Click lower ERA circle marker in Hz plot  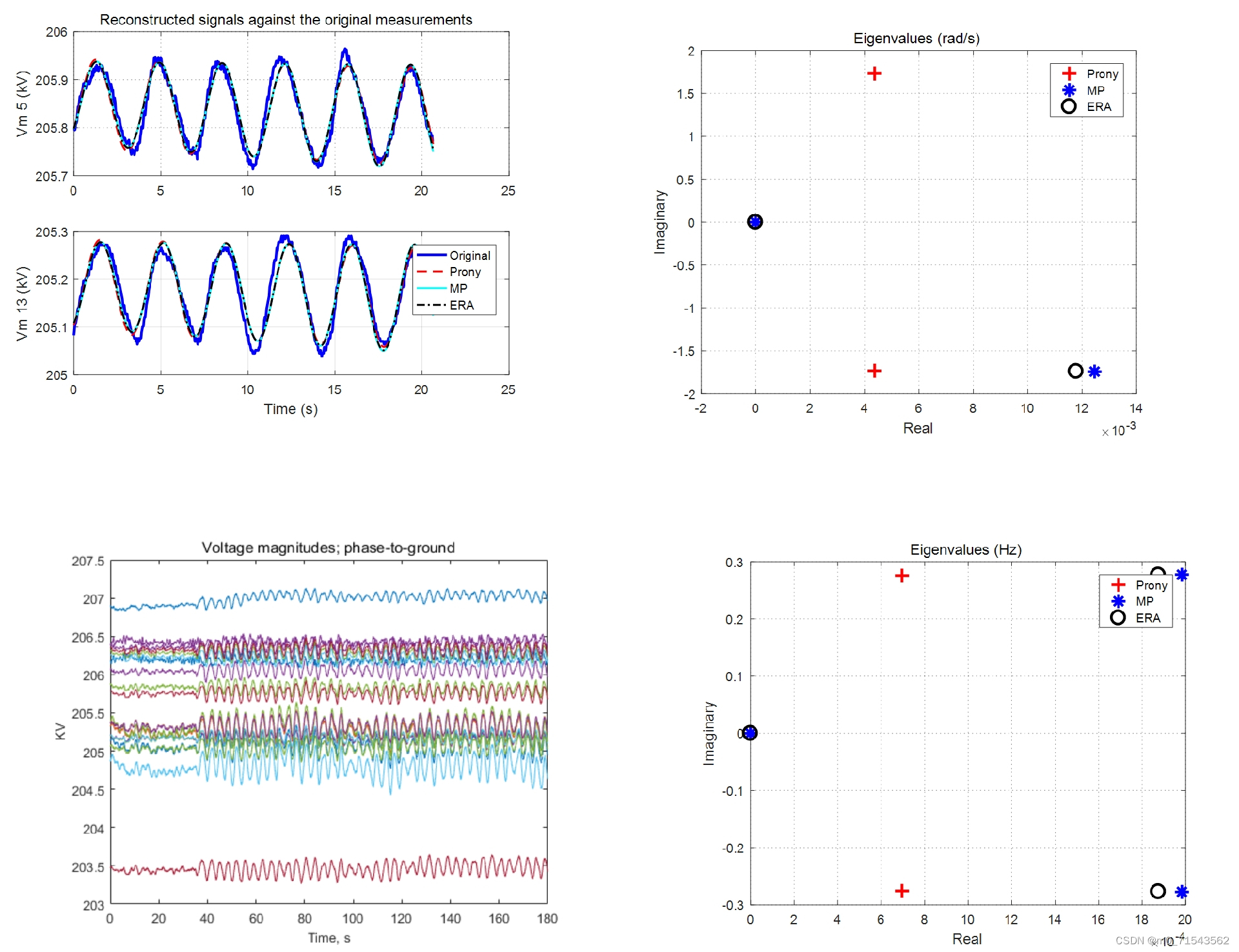1158,891
